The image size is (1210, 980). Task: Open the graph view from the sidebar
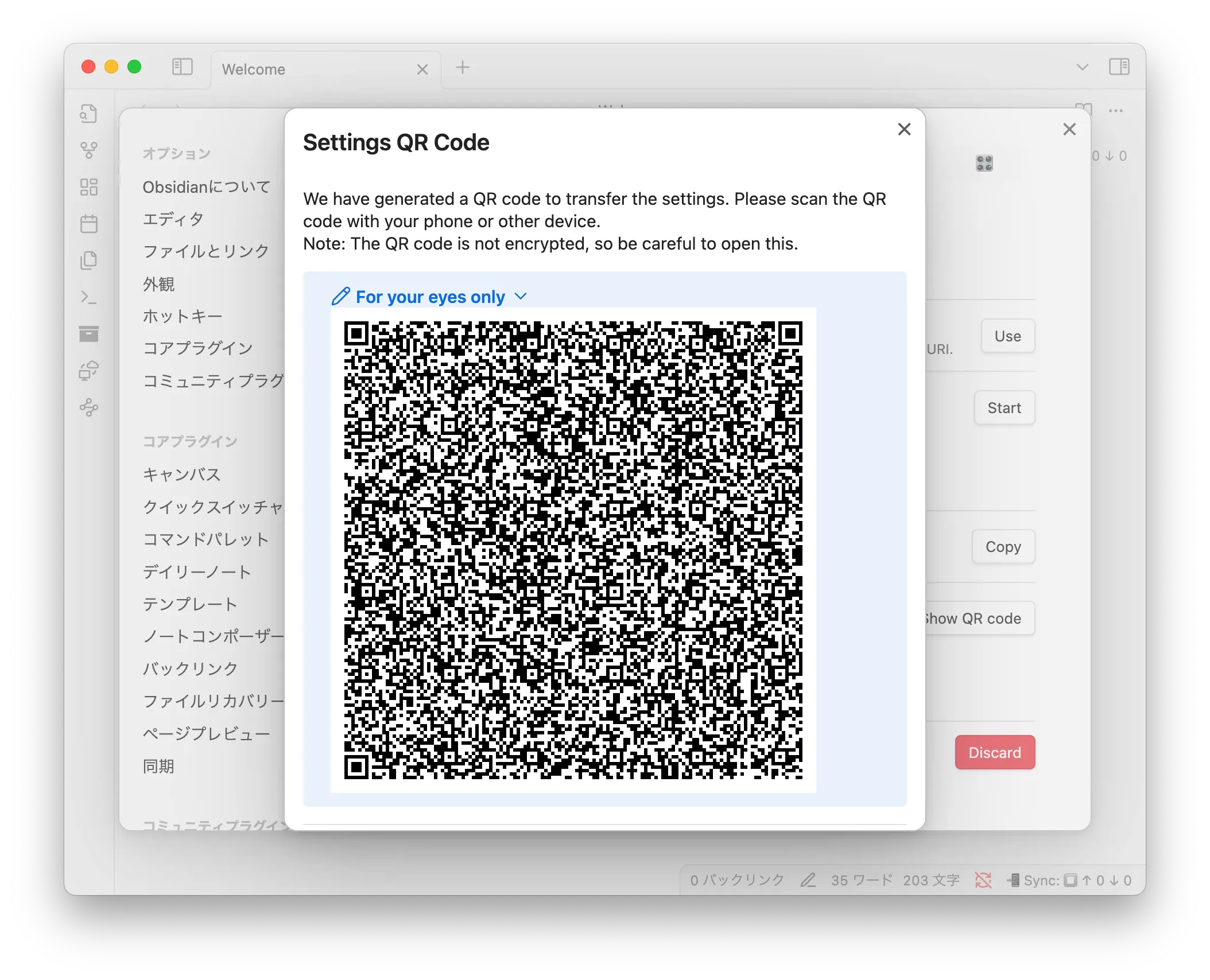(x=89, y=149)
